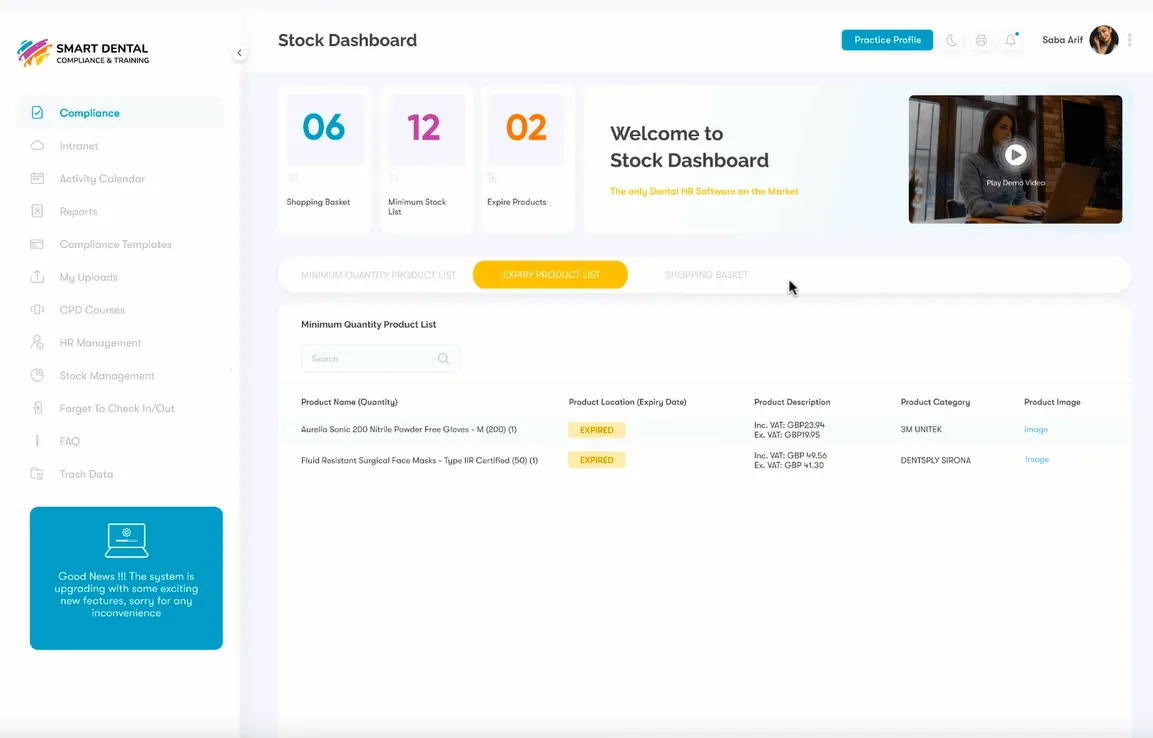
Task: Click the Intranet cloud icon
Action: pos(38,146)
